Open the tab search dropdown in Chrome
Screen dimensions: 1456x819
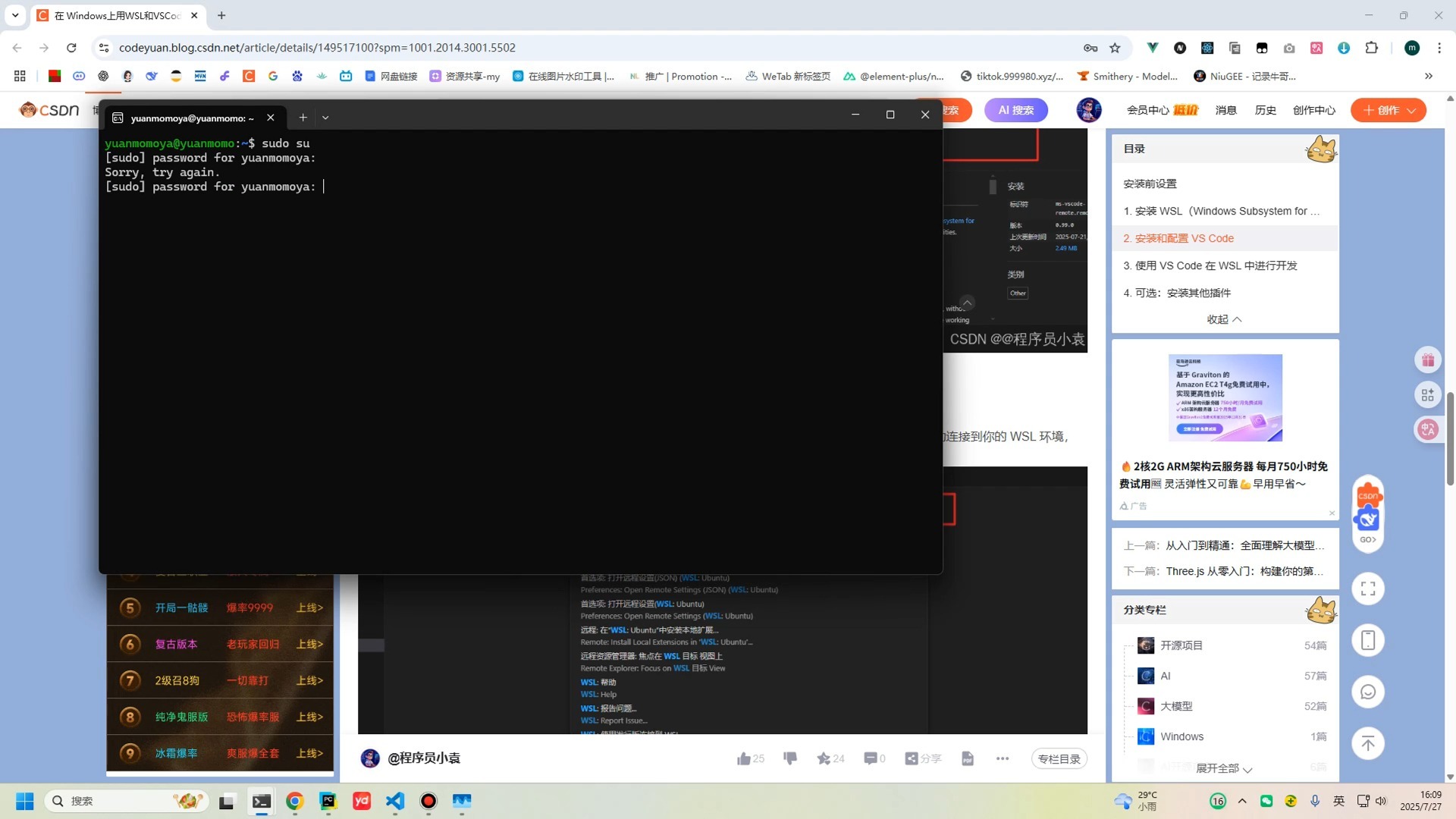[15, 15]
